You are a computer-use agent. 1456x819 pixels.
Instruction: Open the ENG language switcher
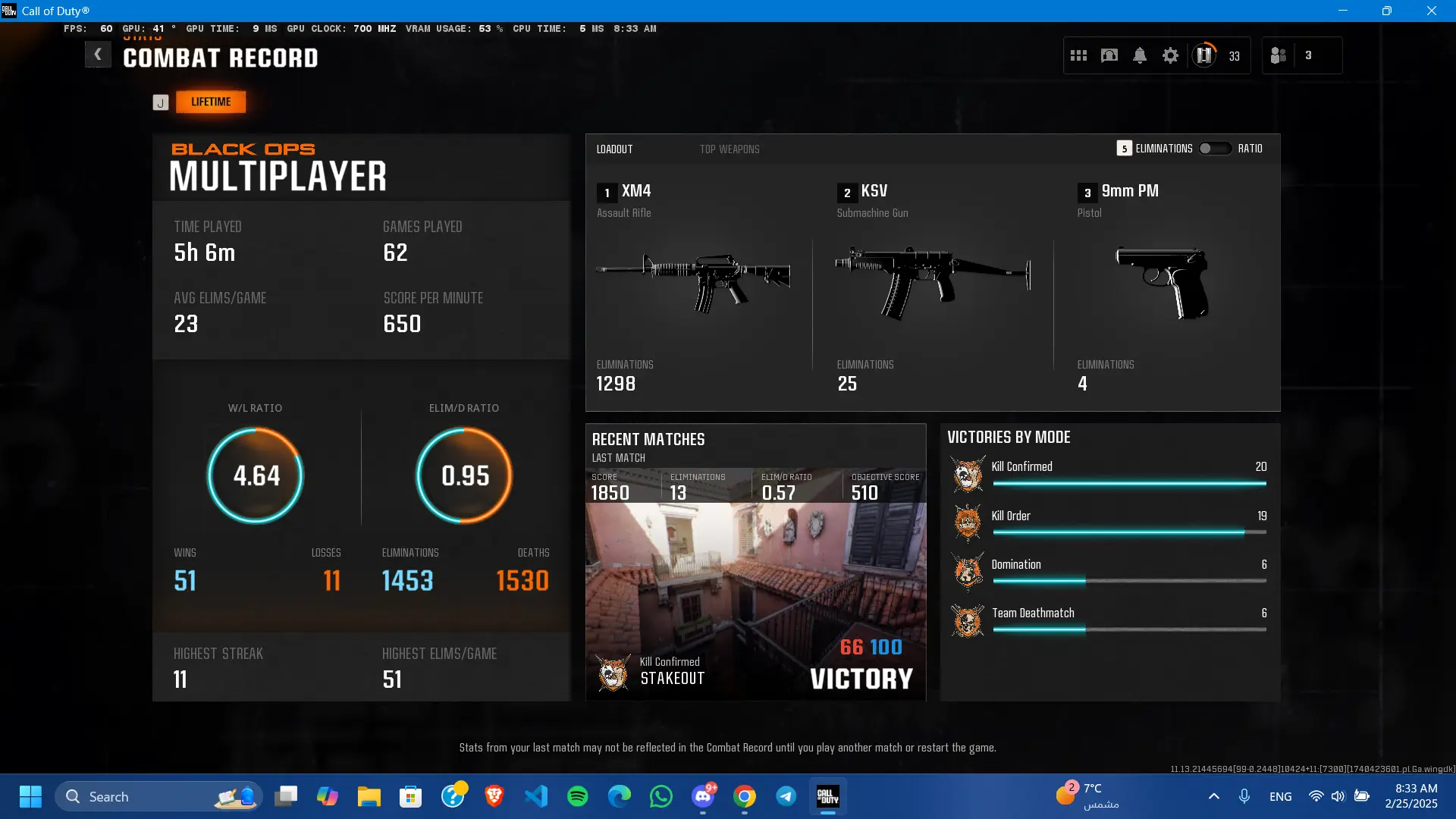(1280, 796)
